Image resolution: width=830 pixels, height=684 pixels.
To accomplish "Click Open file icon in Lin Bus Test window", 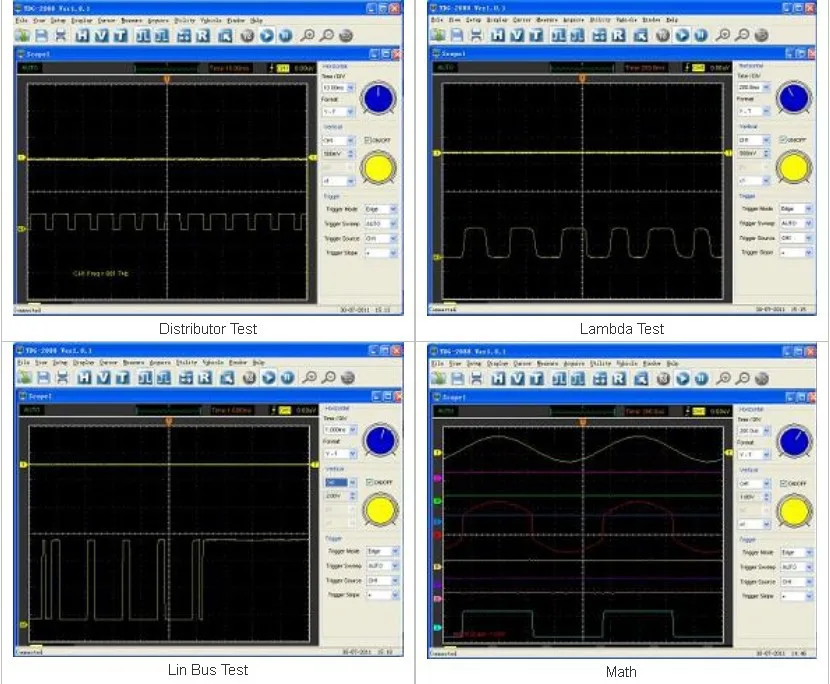I will pyautogui.click(x=24, y=377).
